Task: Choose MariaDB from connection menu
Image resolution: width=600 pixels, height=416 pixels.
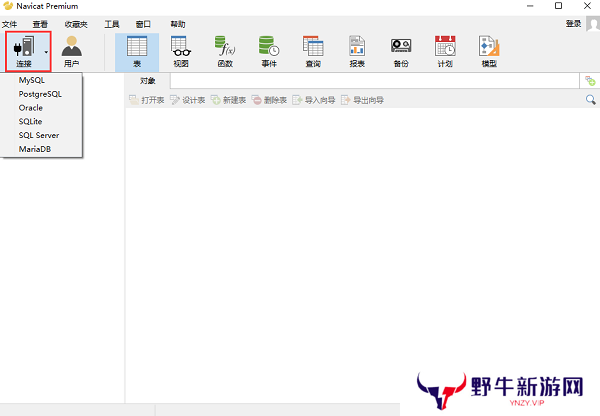Action: (x=35, y=149)
